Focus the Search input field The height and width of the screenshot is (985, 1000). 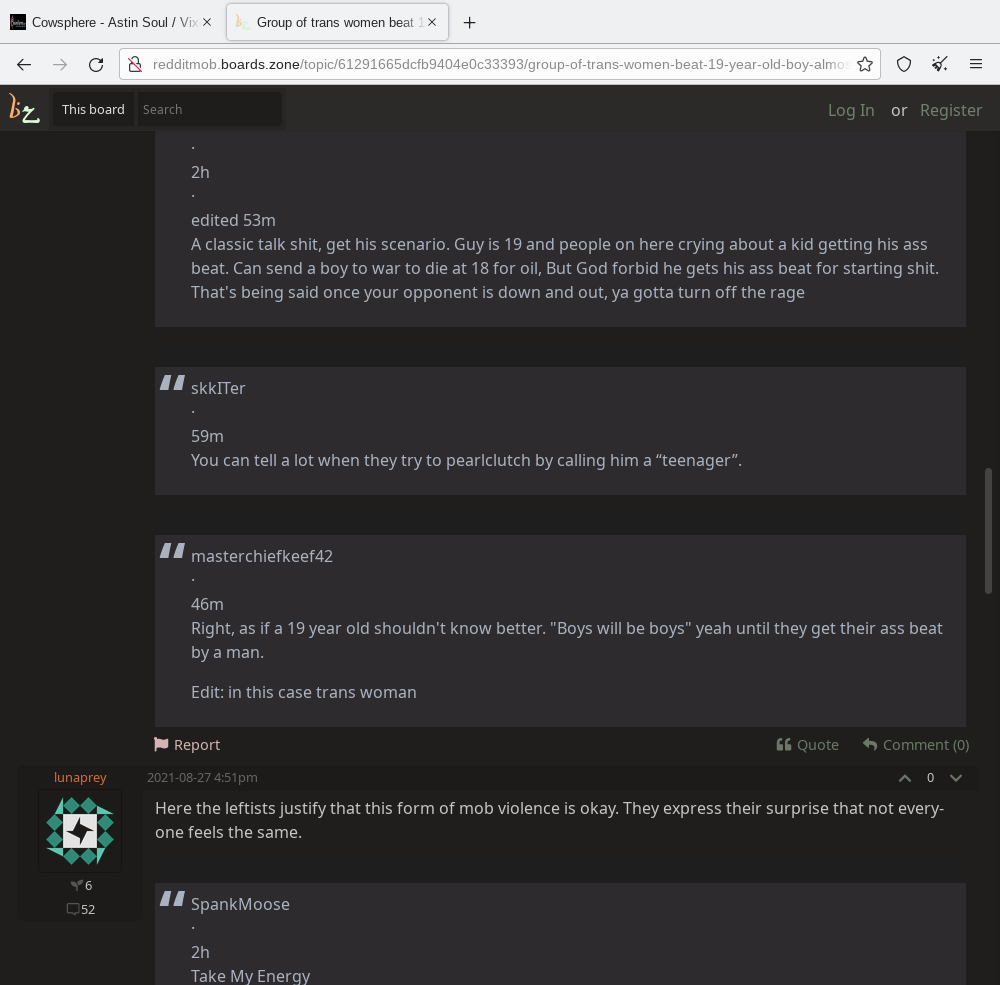pos(210,109)
